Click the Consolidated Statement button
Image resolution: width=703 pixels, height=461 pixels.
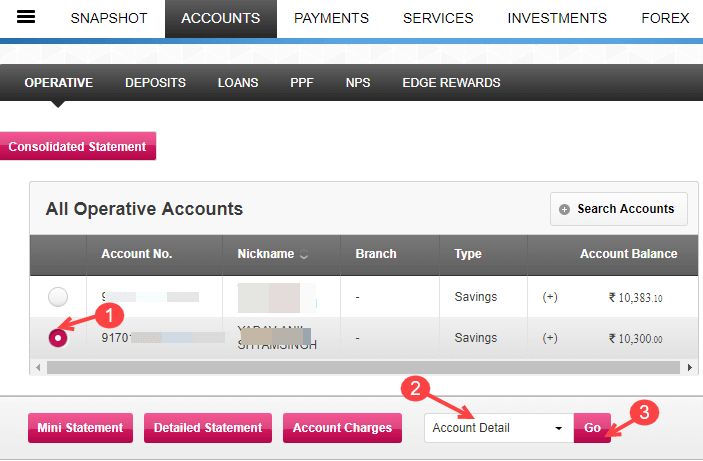(78, 146)
